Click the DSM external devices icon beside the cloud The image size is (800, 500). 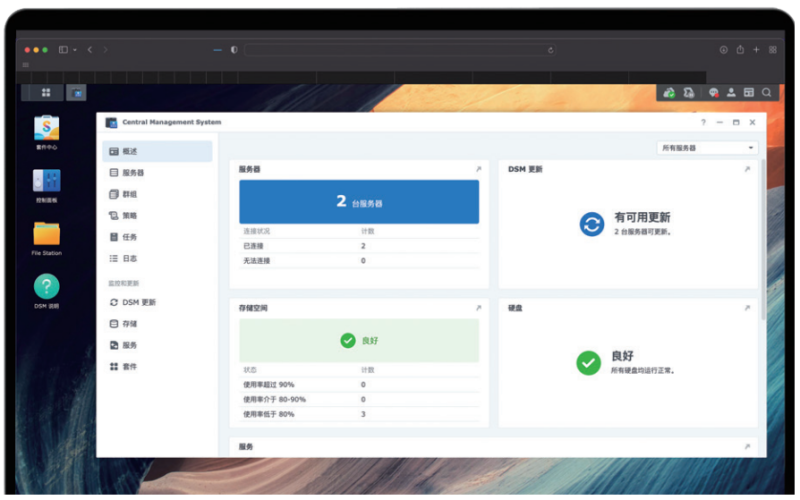(x=689, y=93)
